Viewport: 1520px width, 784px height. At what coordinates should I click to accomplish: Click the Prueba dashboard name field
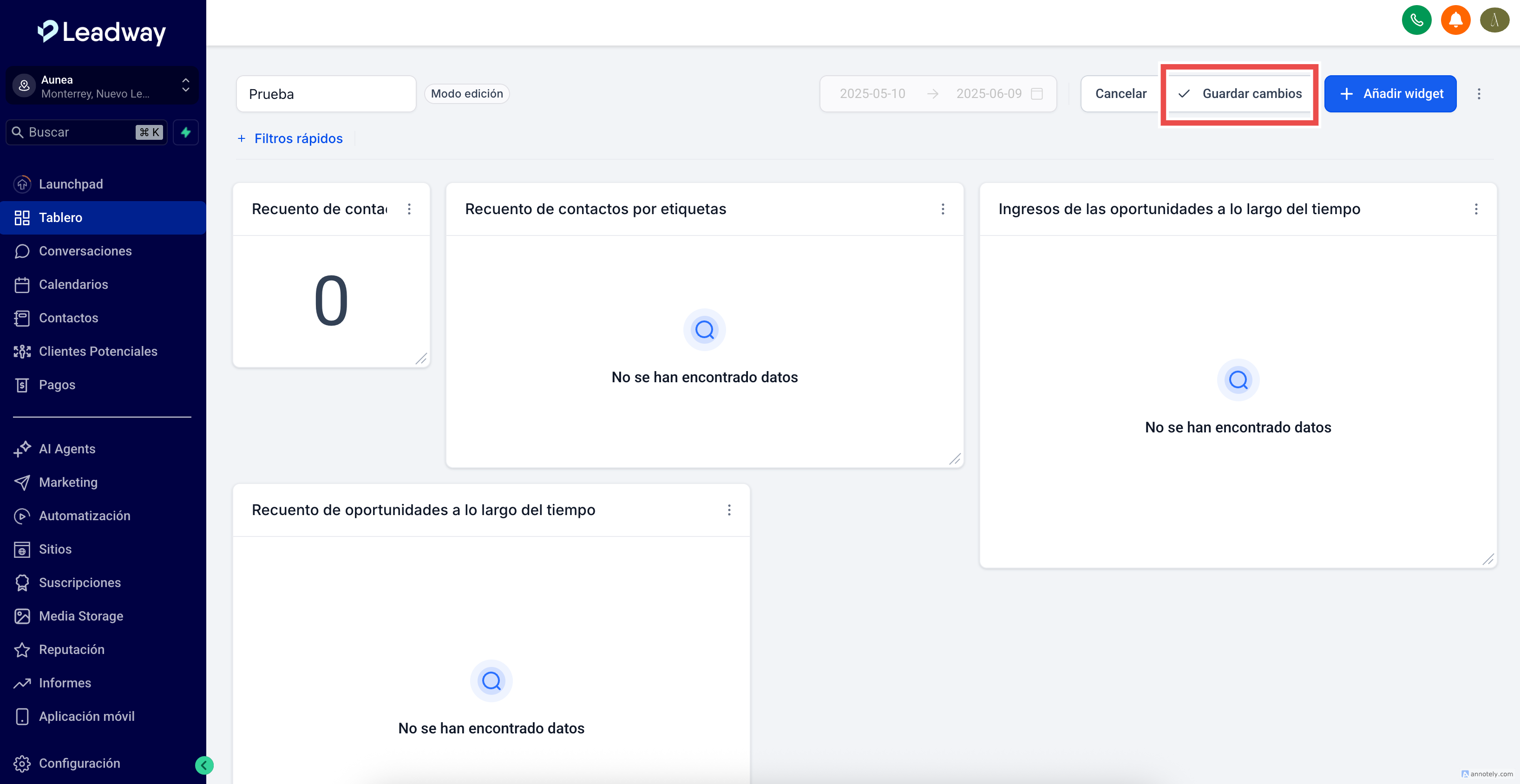(326, 94)
